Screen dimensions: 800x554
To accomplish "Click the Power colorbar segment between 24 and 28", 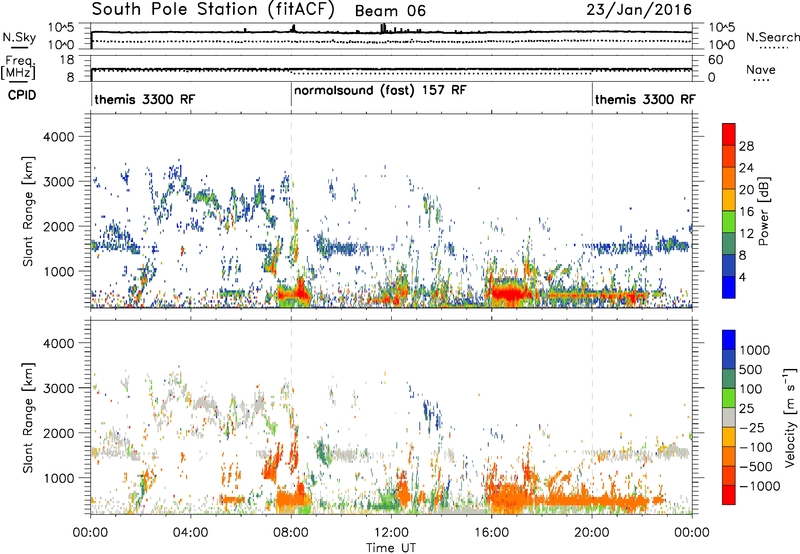I will click(x=729, y=157).
